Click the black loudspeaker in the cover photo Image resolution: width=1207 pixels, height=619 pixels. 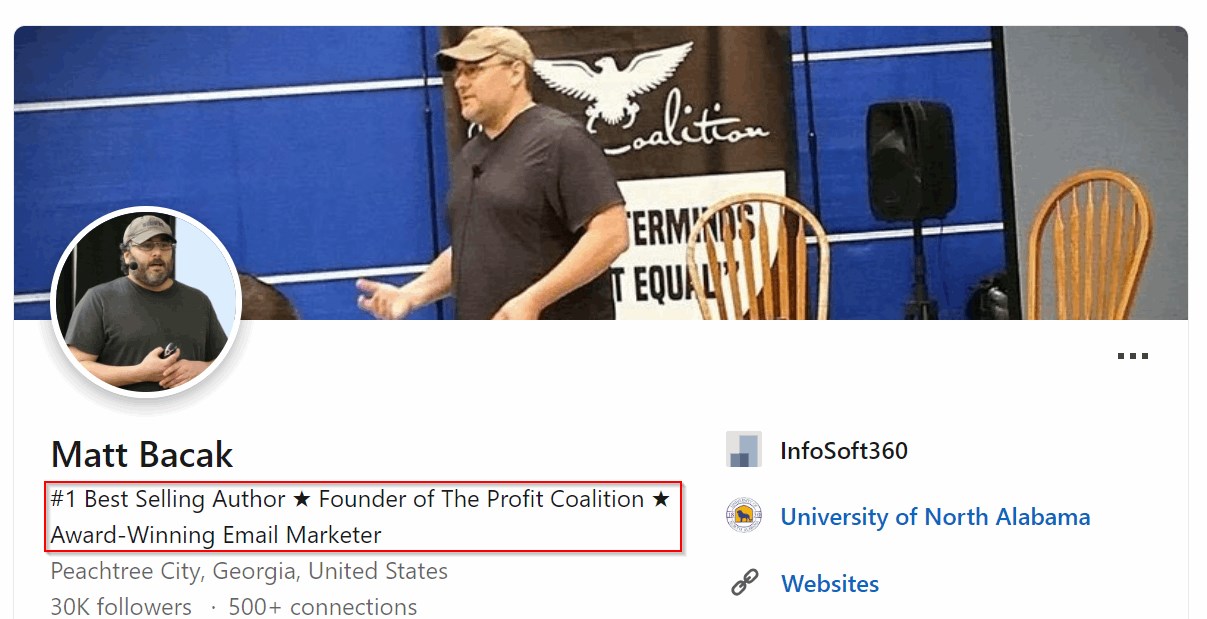coord(910,160)
